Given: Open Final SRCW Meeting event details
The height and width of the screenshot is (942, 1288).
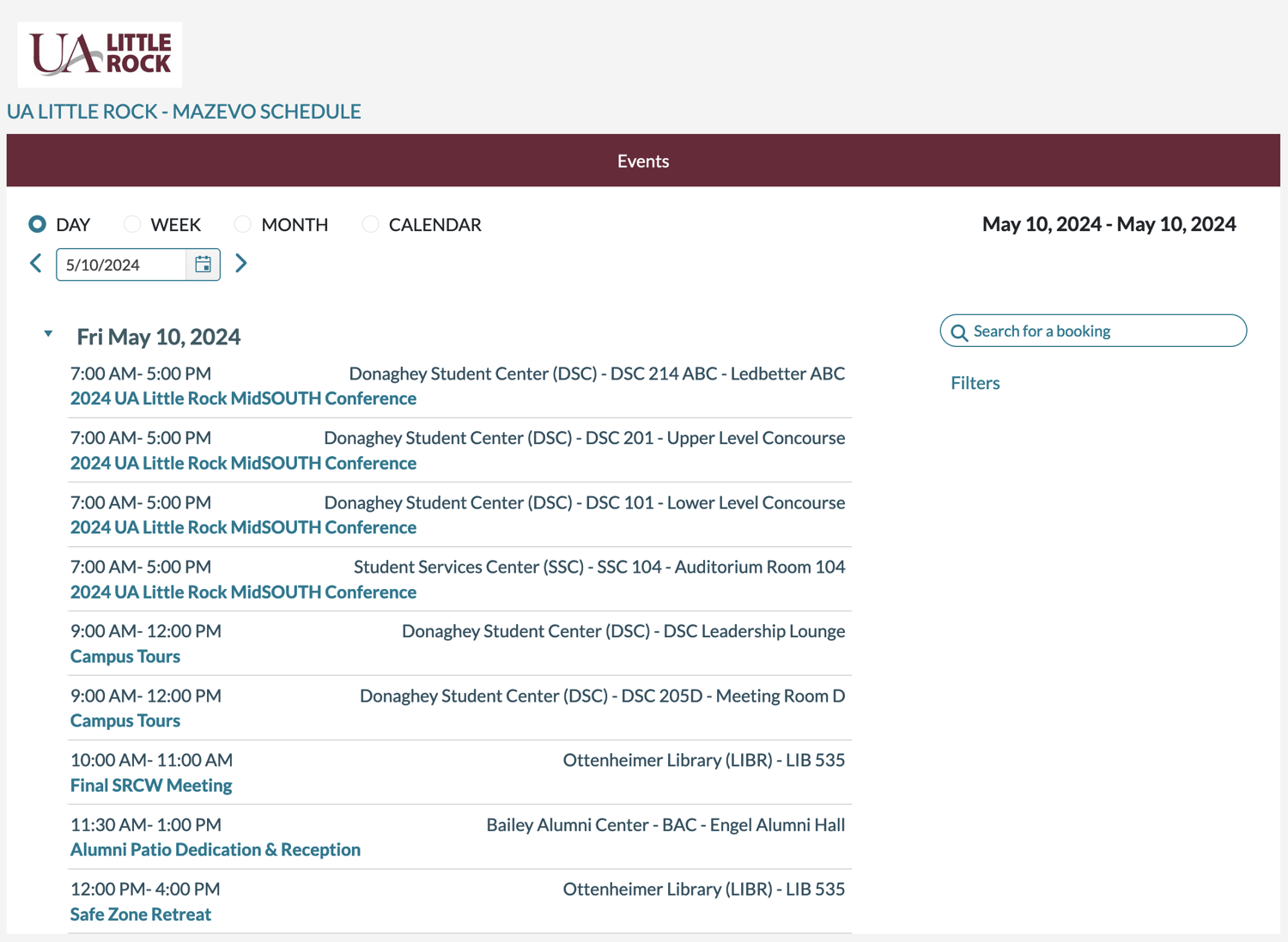Looking at the screenshot, I should point(150,785).
